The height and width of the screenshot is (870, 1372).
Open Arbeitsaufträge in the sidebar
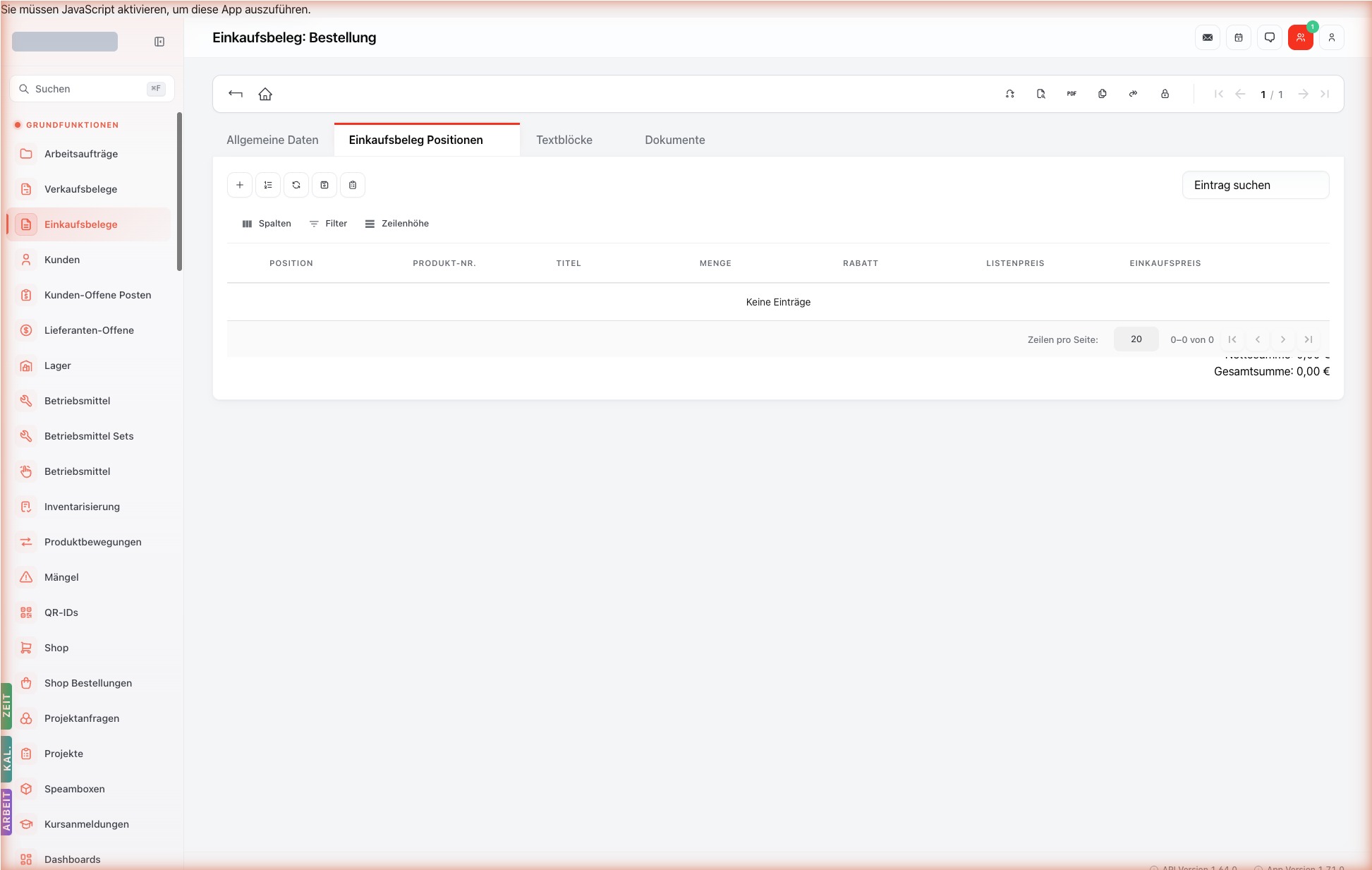tap(89, 154)
